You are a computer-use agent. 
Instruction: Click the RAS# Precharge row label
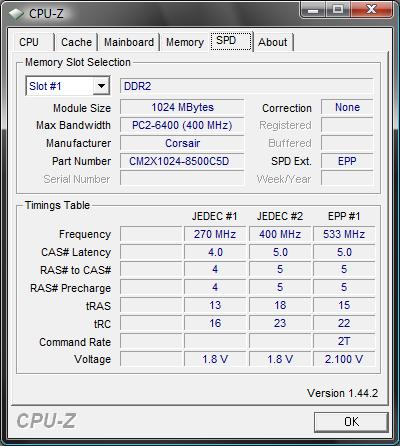click(70, 288)
